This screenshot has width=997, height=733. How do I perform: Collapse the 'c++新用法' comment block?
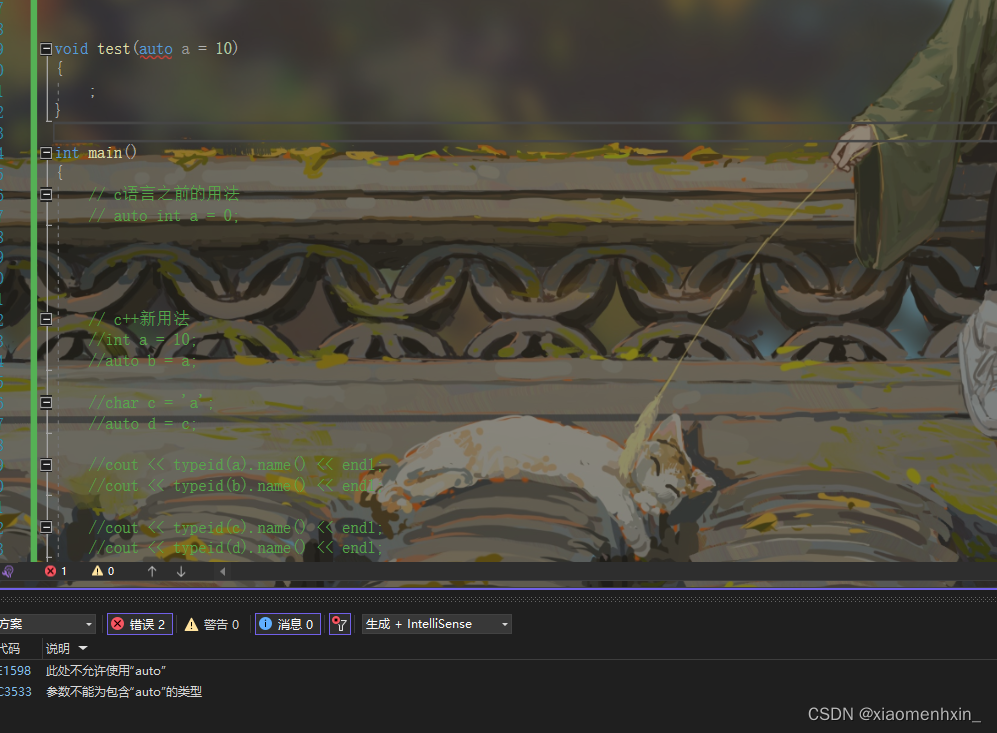click(46, 319)
